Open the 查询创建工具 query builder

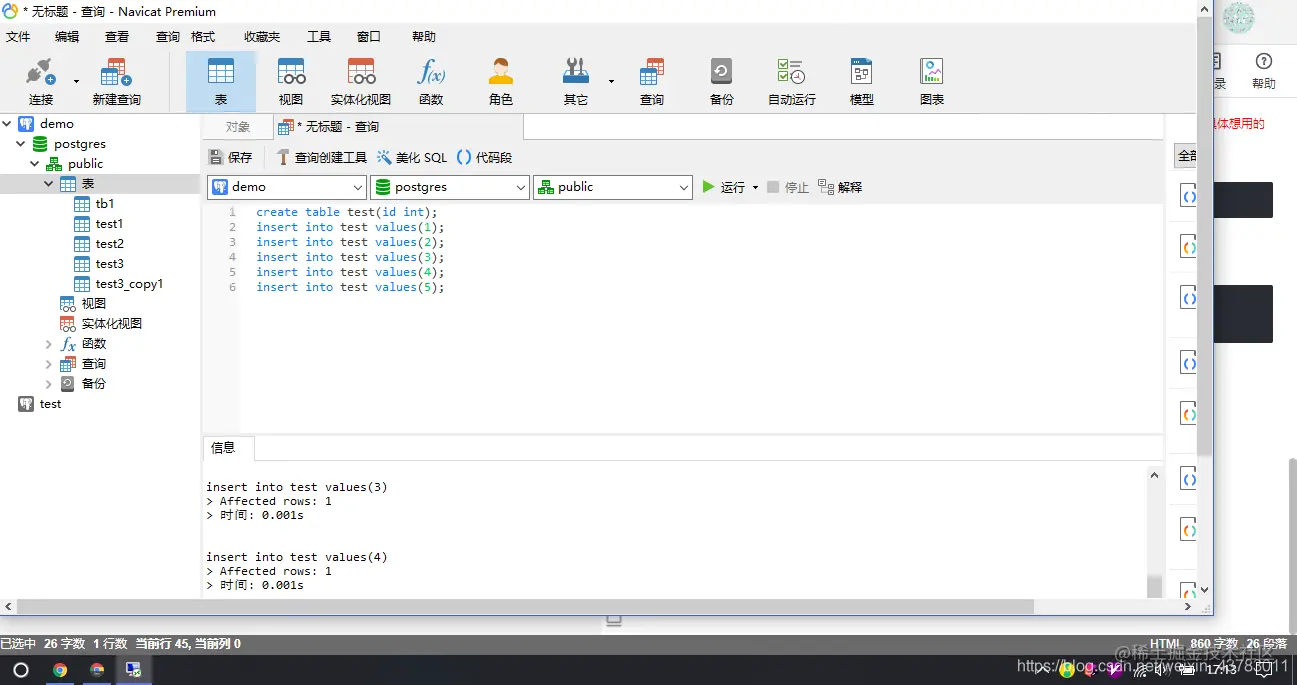pyautogui.click(x=322, y=157)
